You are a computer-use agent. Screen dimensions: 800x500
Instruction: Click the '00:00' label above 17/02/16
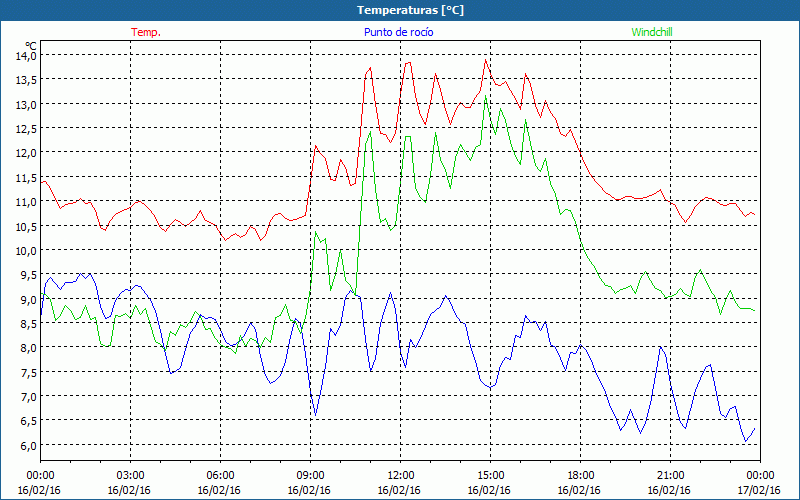pyautogui.click(x=760, y=476)
